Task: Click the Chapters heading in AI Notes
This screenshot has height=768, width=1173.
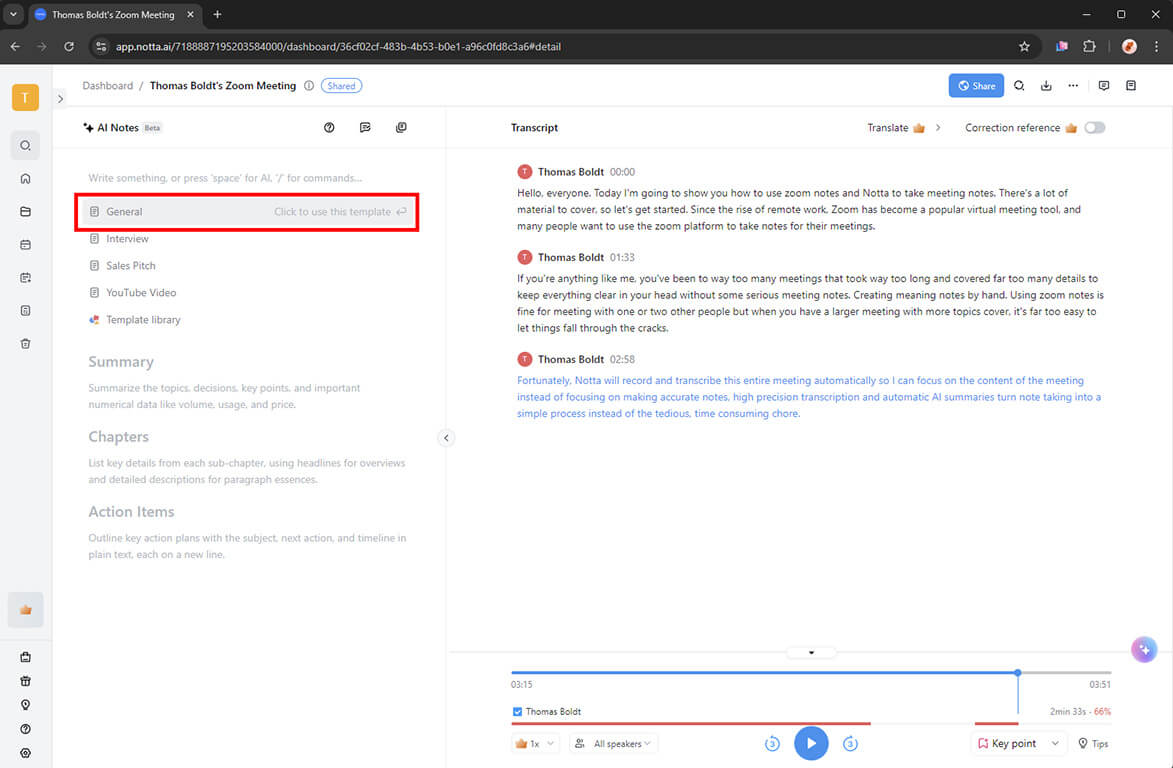Action: 118,437
